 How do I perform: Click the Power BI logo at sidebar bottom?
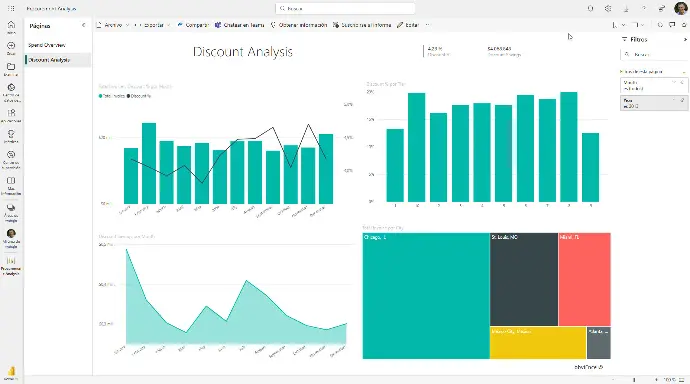click(x=11, y=372)
